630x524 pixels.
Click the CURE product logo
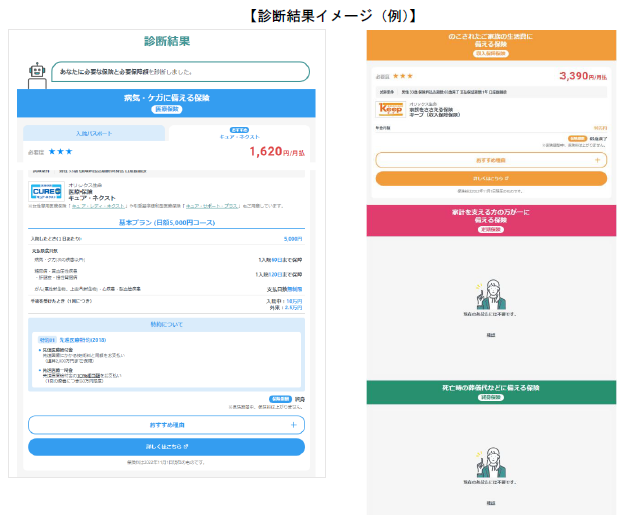[47, 192]
